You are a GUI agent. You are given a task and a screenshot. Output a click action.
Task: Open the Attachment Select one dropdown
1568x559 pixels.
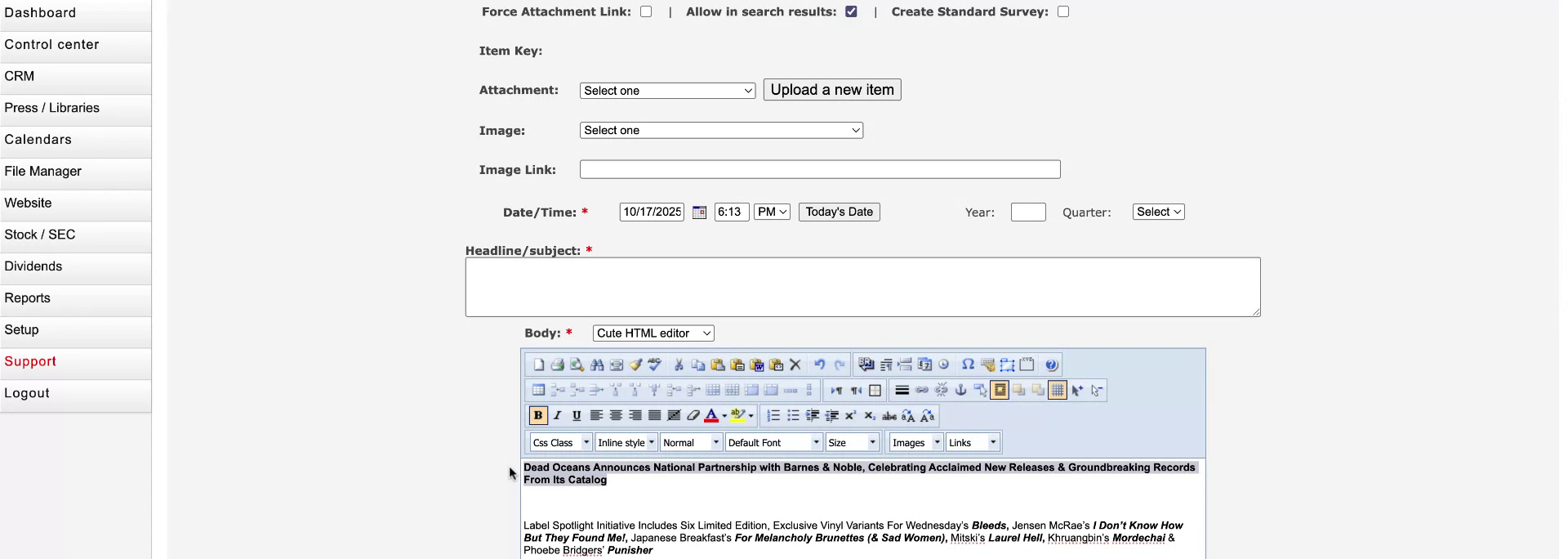[667, 91]
